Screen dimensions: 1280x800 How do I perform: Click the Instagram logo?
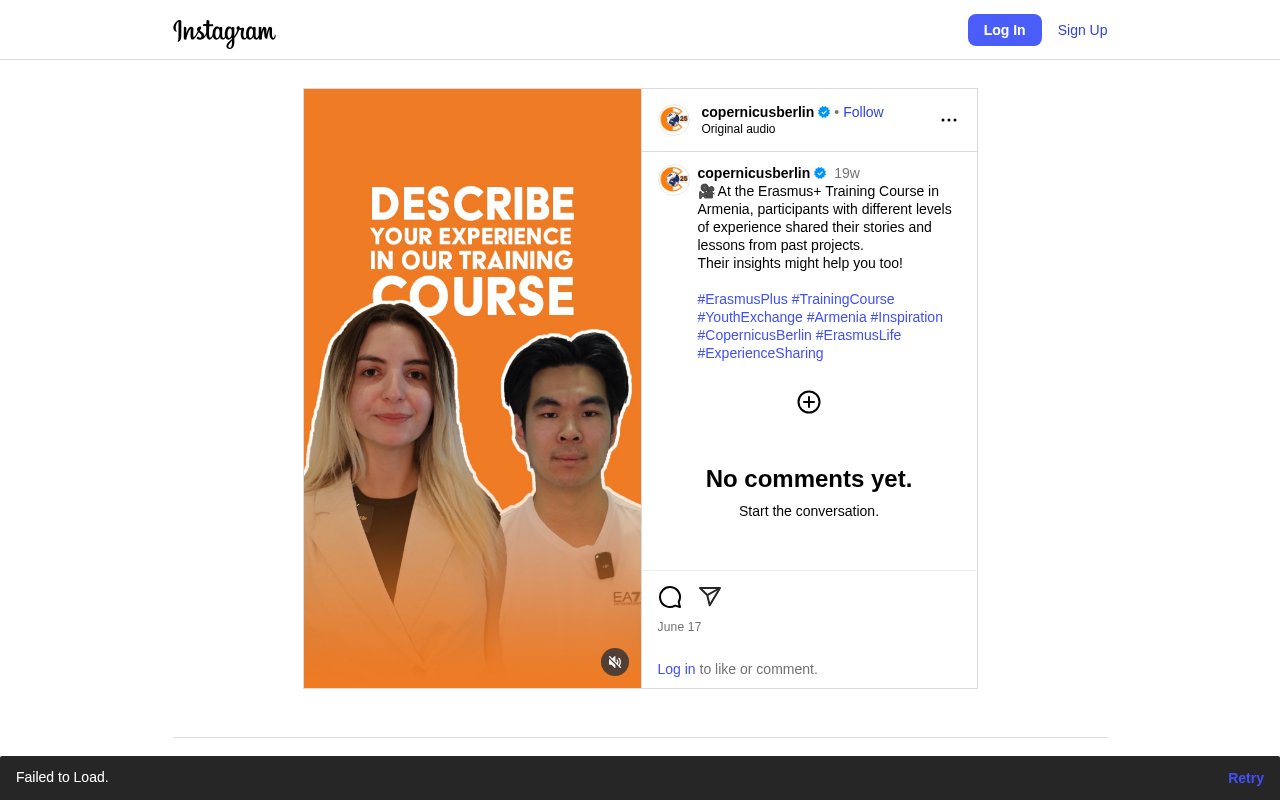[224, 32]
